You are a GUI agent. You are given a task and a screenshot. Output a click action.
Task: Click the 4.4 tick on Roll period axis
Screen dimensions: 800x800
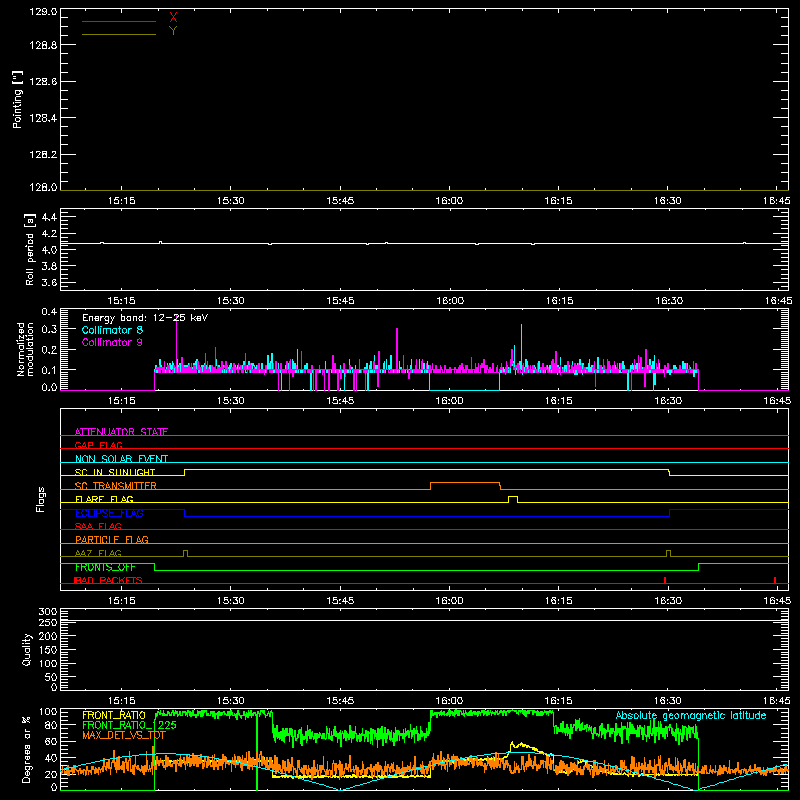point(49,217)
